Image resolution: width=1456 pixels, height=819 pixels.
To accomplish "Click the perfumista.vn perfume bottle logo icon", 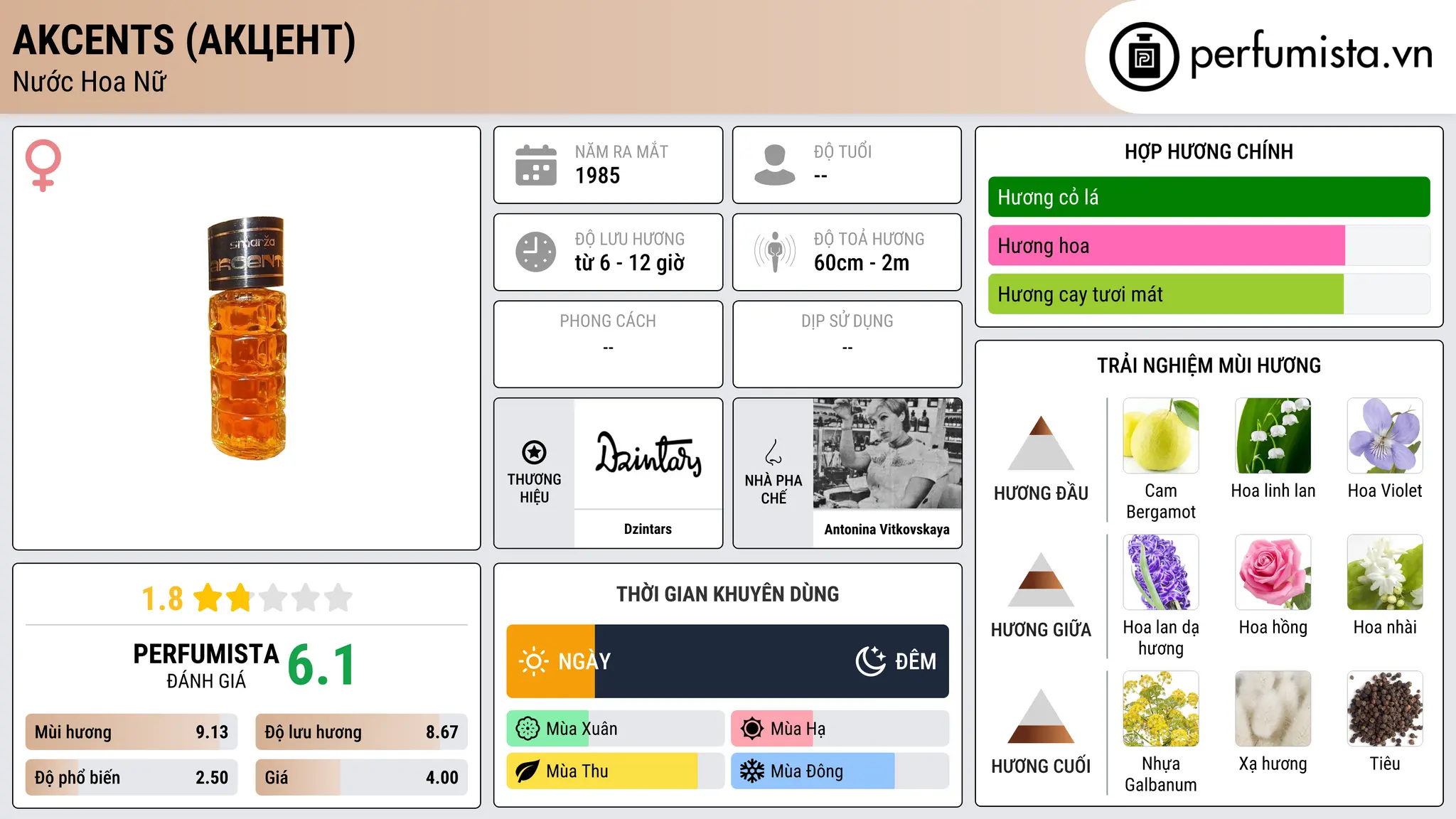I will click(1144, 57).
